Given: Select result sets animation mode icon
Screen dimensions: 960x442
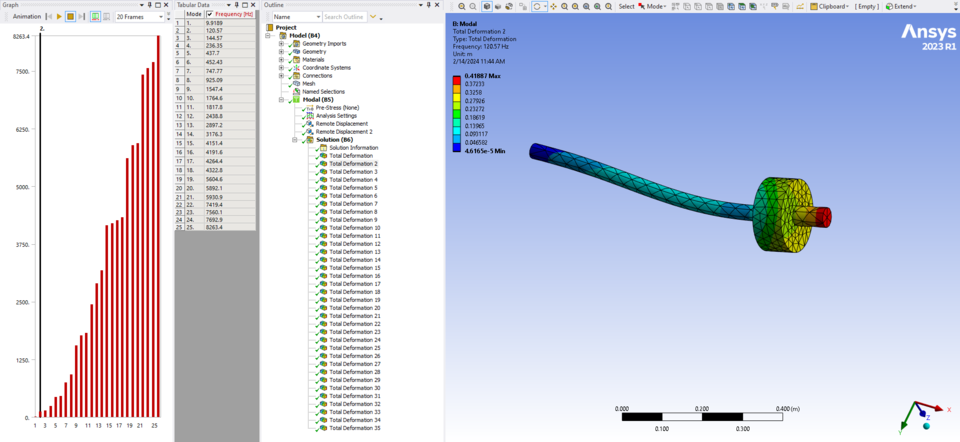Looking at the screenshot, I should click(107, 17).
